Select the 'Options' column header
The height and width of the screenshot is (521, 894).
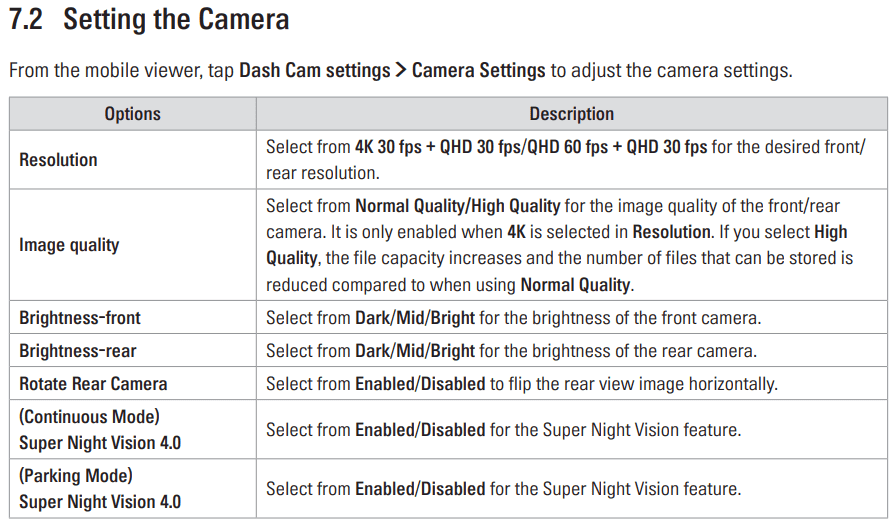132,114
